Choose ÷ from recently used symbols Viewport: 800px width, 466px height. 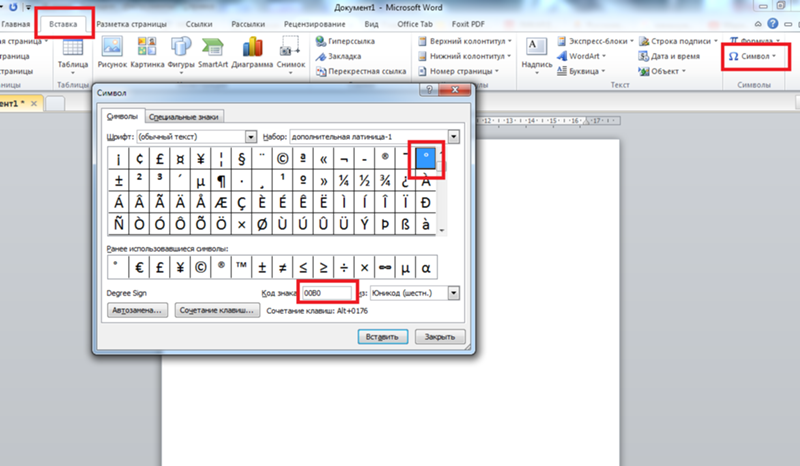pos(344,267)
